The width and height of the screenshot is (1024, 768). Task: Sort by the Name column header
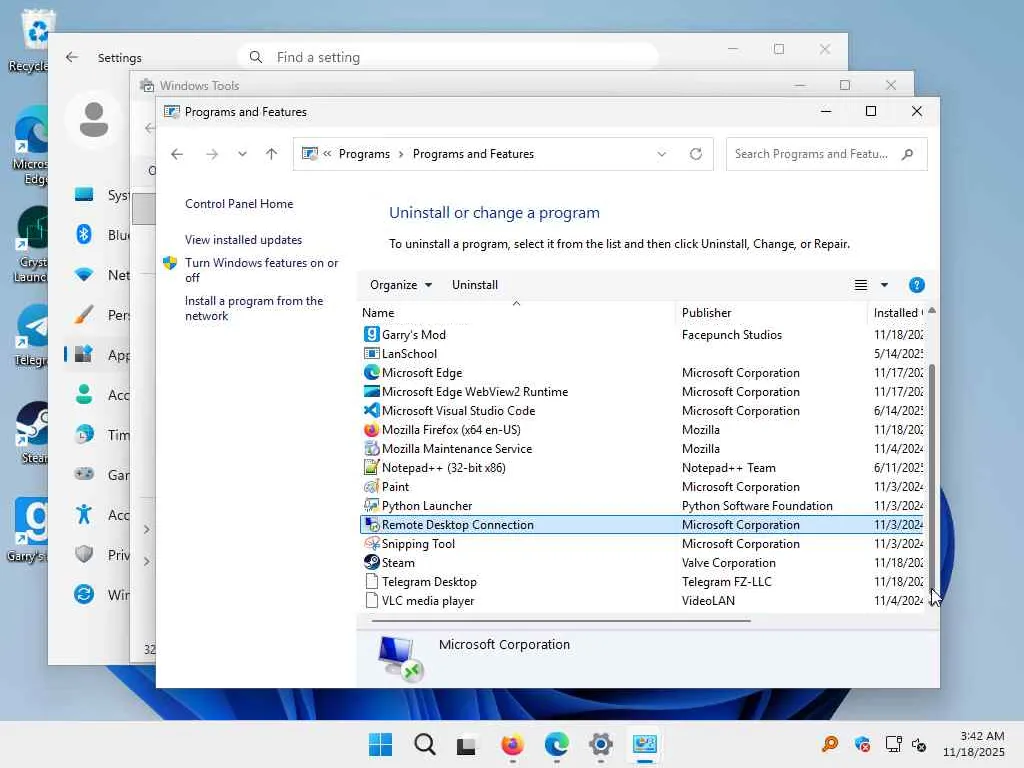[x=516, y=313]
